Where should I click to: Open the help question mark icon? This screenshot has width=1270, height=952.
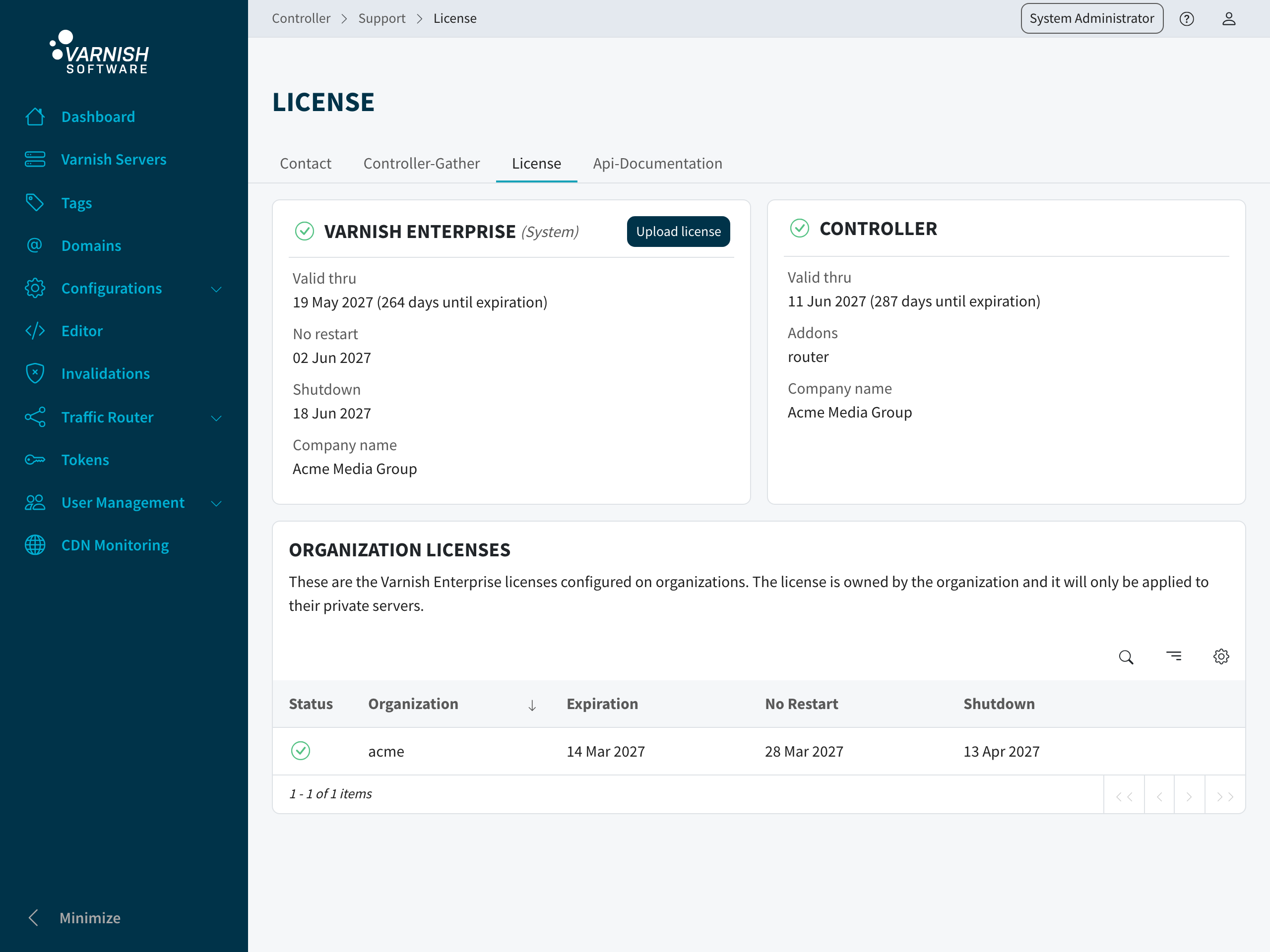pos(1187,19)
